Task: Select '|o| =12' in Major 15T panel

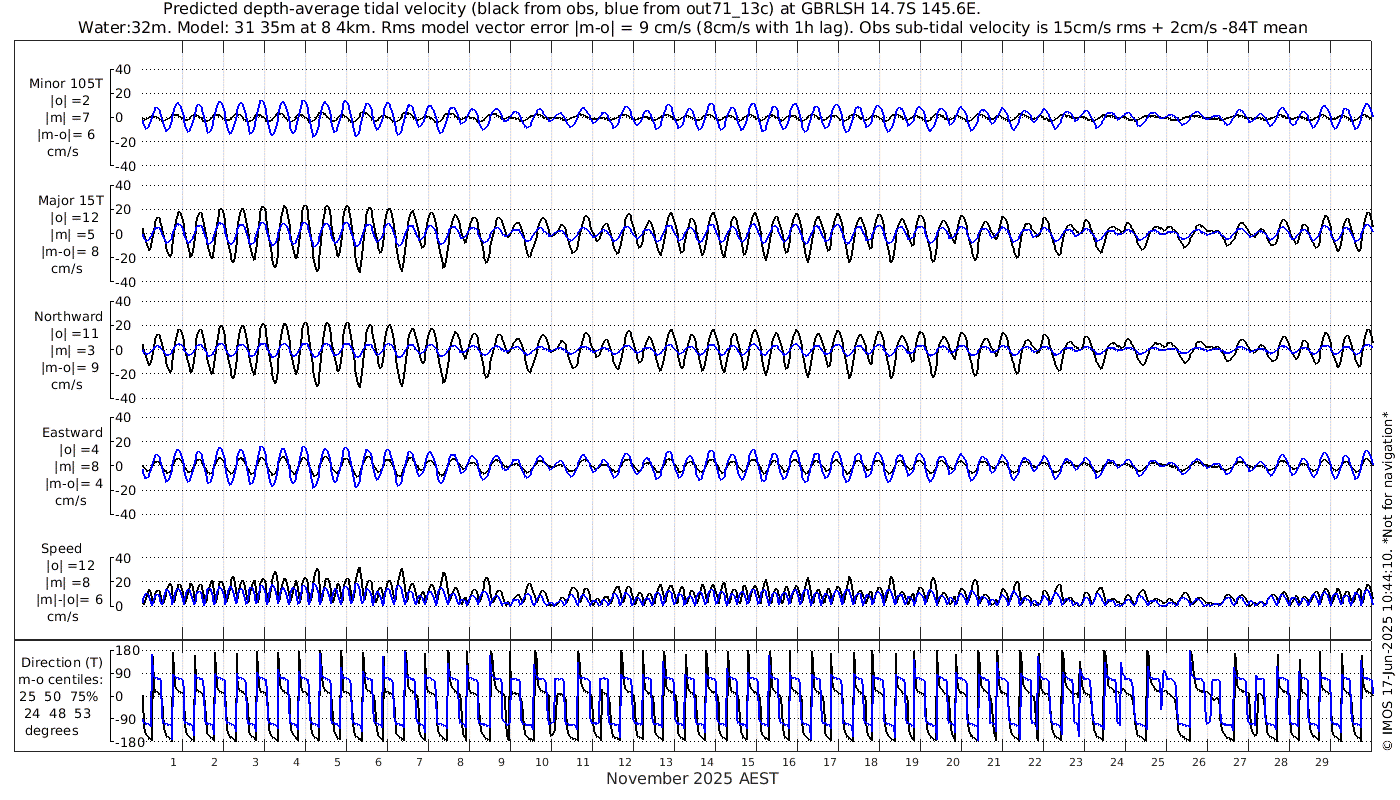Action: 72,217
